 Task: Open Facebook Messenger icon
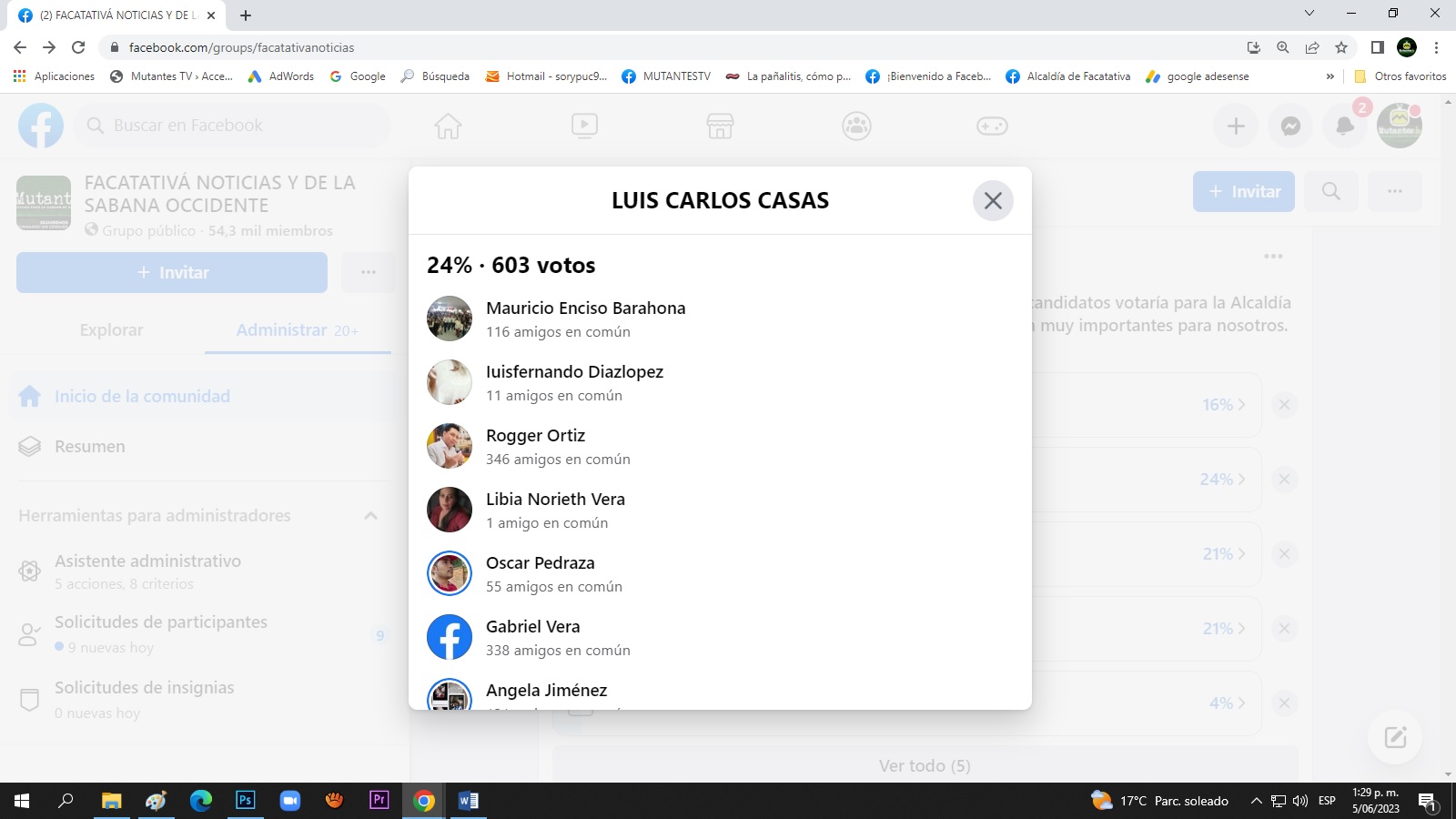(1290, 126)
